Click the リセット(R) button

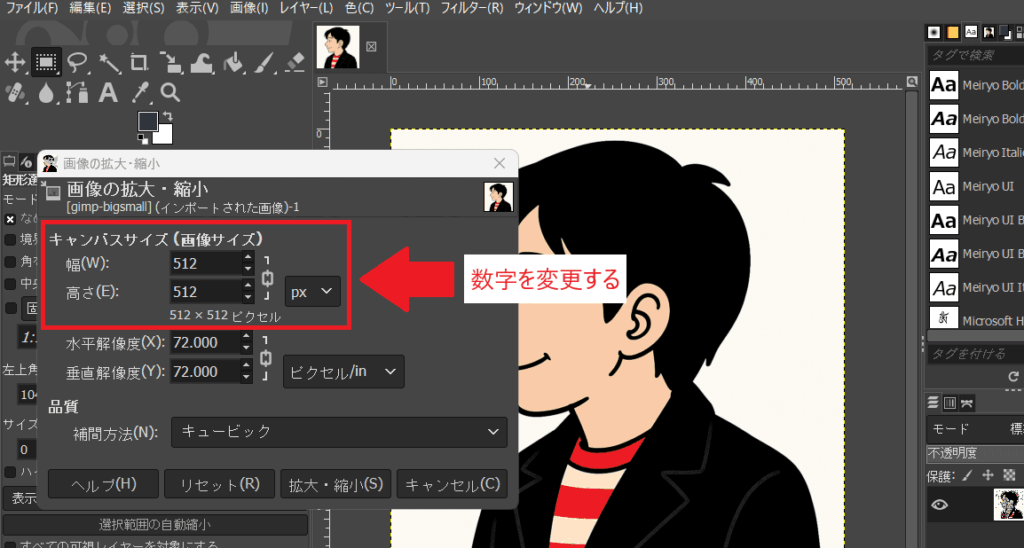(x=219, y=484)
